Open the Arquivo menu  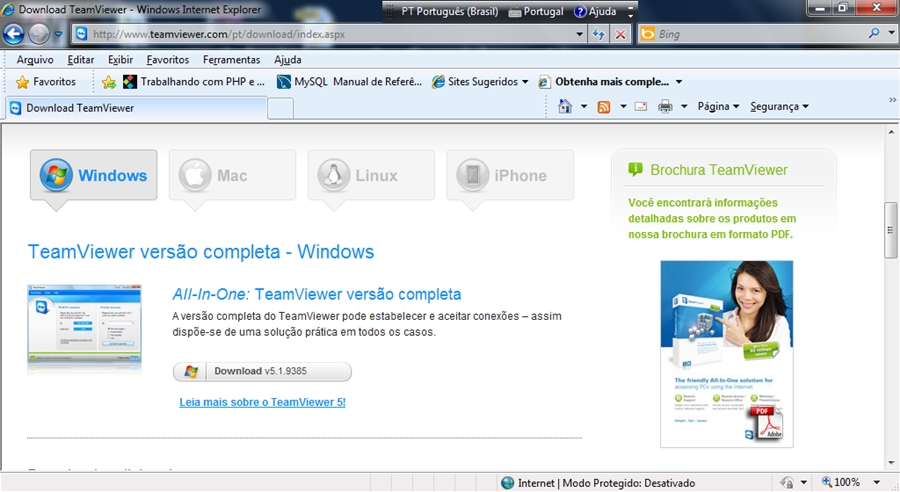[x=35, y=60]
